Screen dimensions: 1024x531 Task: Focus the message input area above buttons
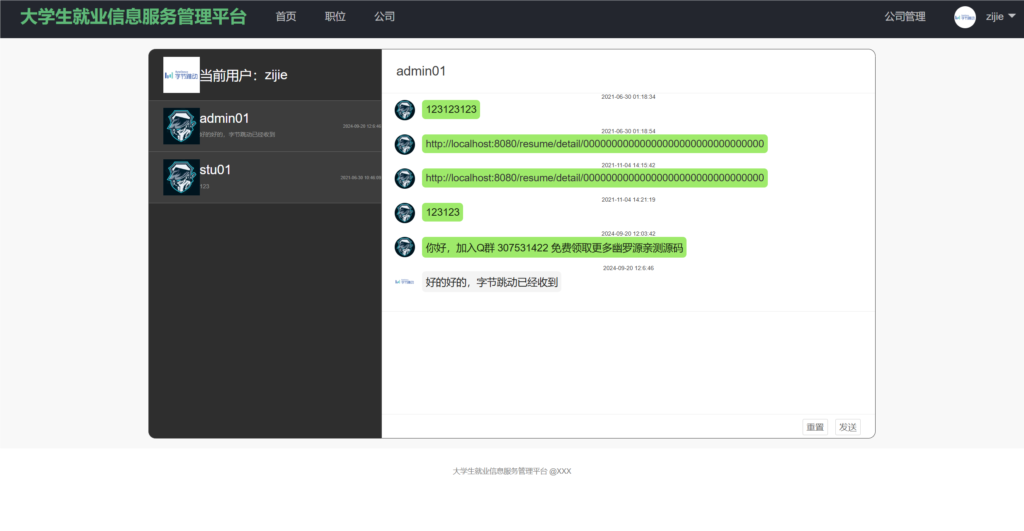628,363
